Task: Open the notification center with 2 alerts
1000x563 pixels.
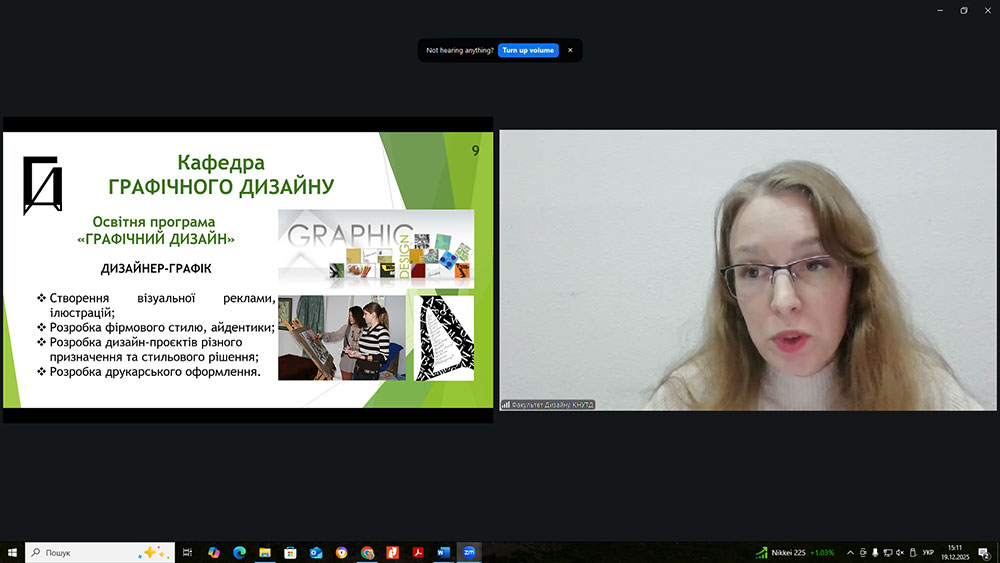Action: [985, 552]
